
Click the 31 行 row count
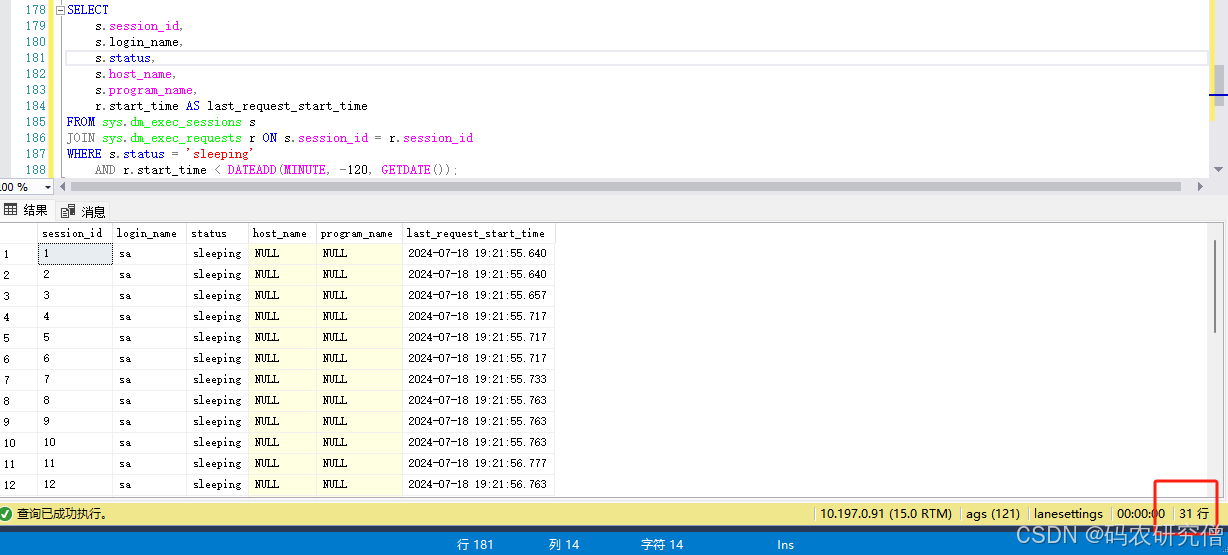(1194, 514)
